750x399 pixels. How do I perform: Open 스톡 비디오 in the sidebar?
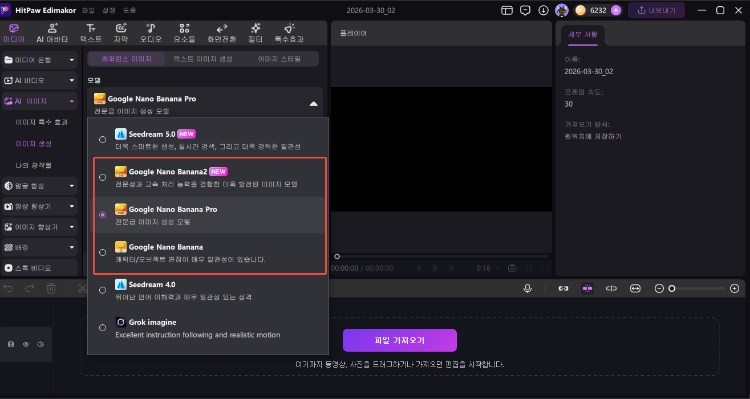39,268
